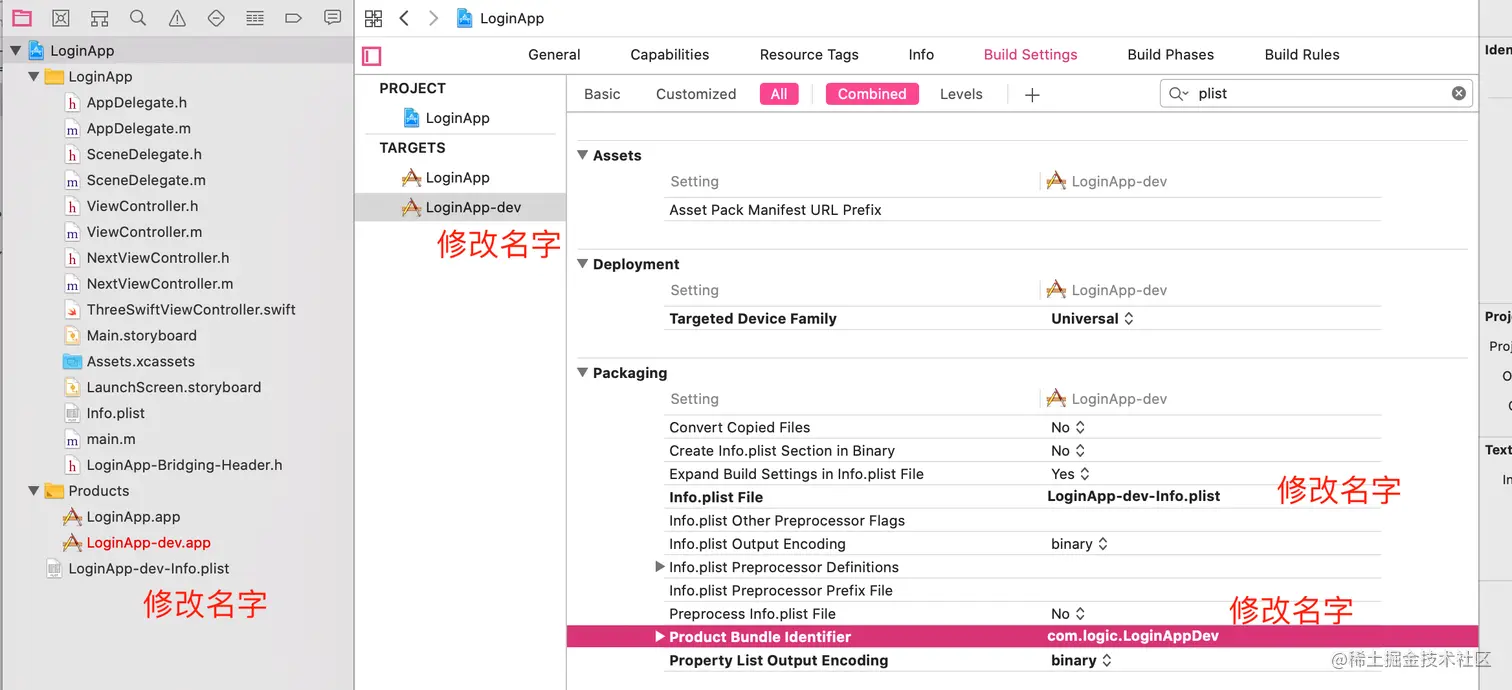
Task: Open Expand Build Settings Yes dropdown
Action: pyautogui.click(x=1071, y=473)
